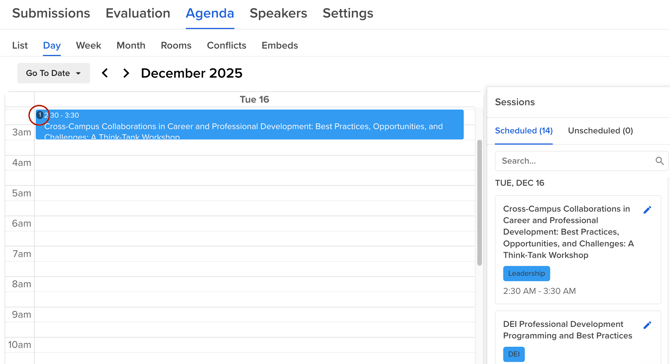670x364 pixels.
Task: Click the 9am time label
Action: point(21,314)
